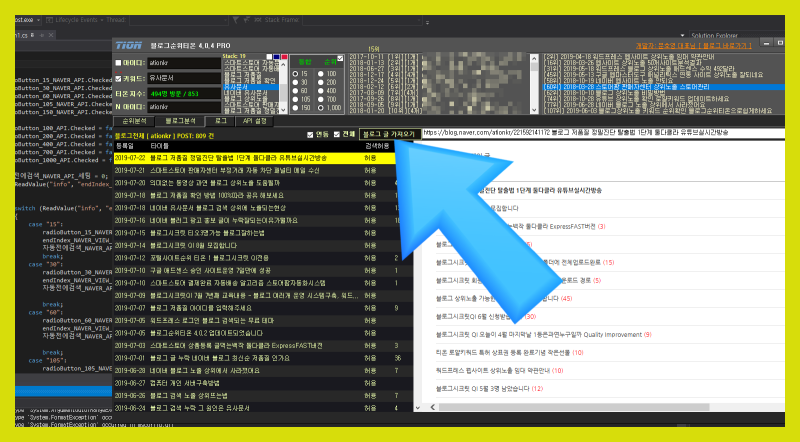Screen dimensions: 800x442
Task: Select the 2017-10-11 [1위] date entry
Action: 386,57
